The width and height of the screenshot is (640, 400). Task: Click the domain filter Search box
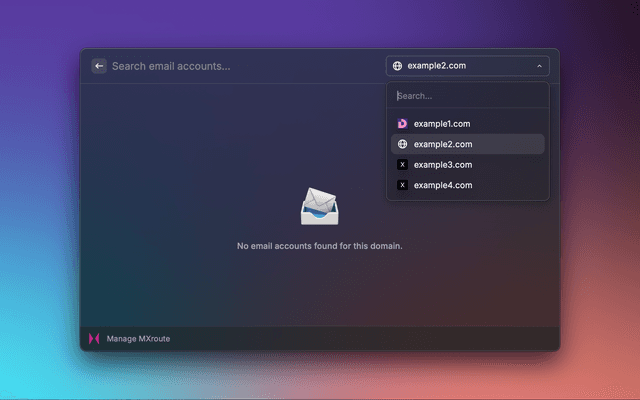pyautogui.click(x=467, y=96)
